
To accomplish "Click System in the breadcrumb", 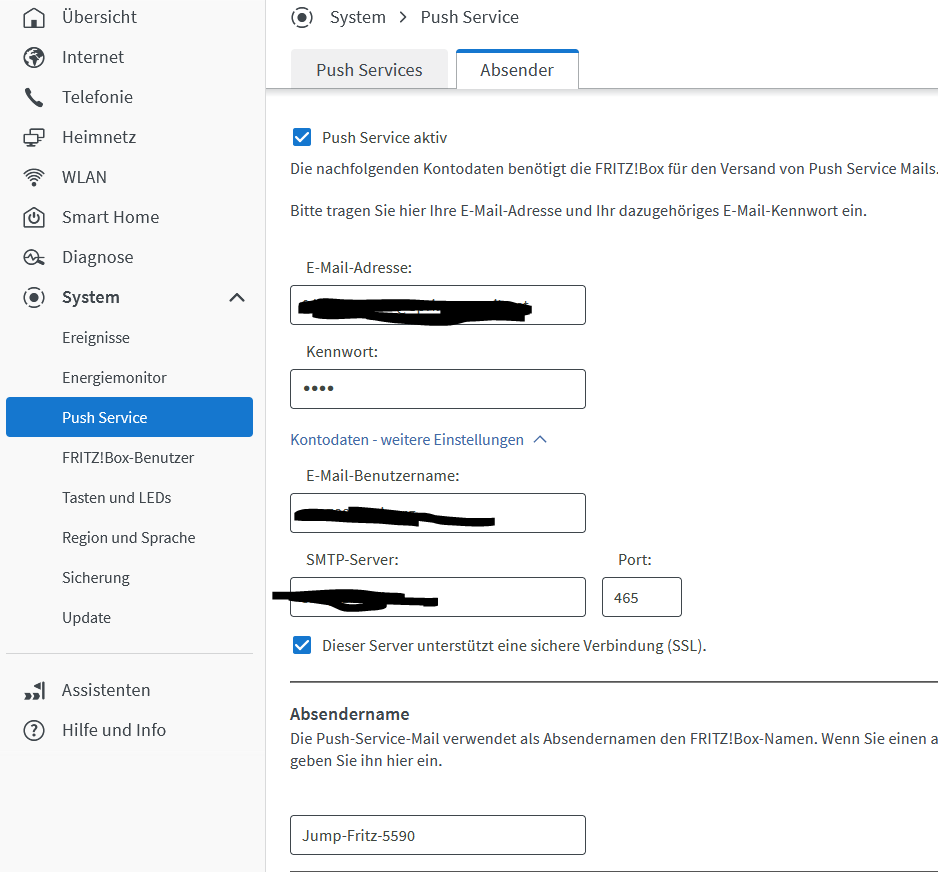I will [x=358, y=17].
